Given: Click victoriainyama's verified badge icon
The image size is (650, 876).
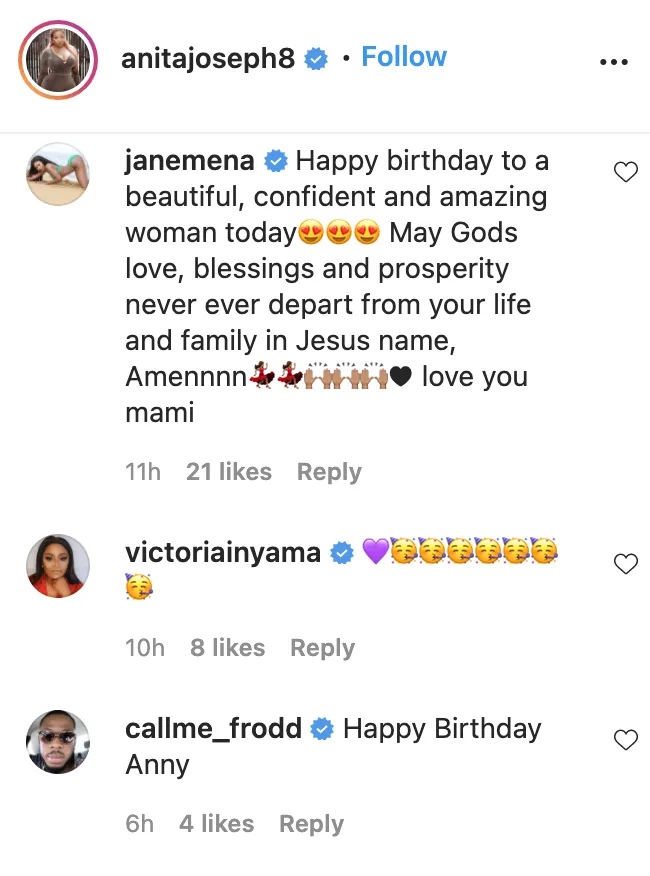Looking at the screenshot, I should pos(342,553).
